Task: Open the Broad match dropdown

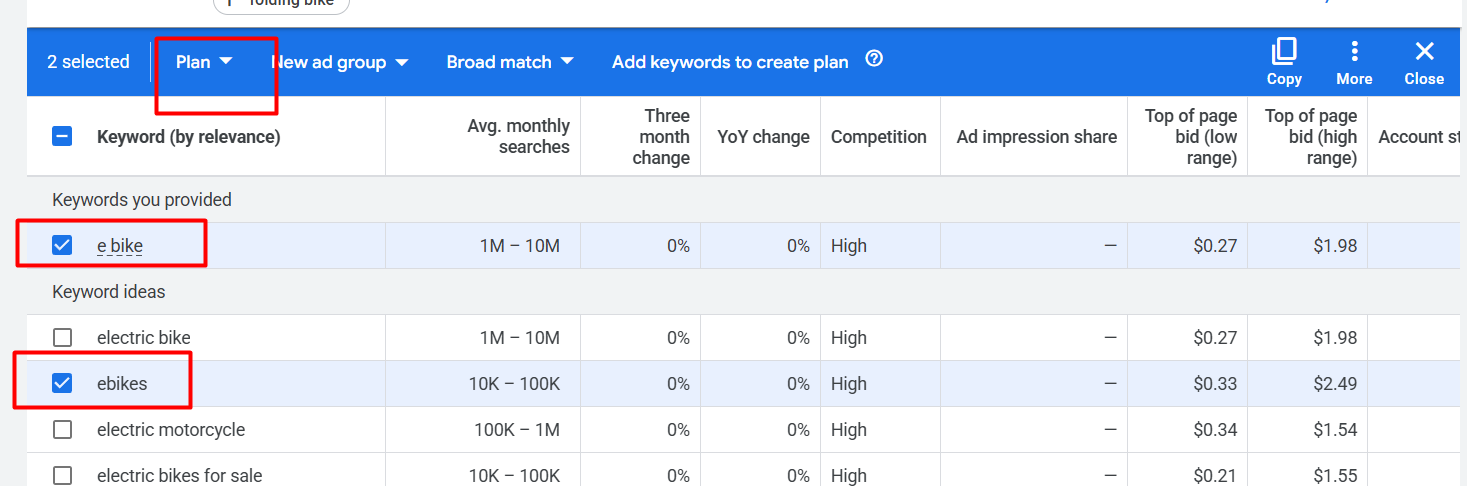Action: point(510,62)
